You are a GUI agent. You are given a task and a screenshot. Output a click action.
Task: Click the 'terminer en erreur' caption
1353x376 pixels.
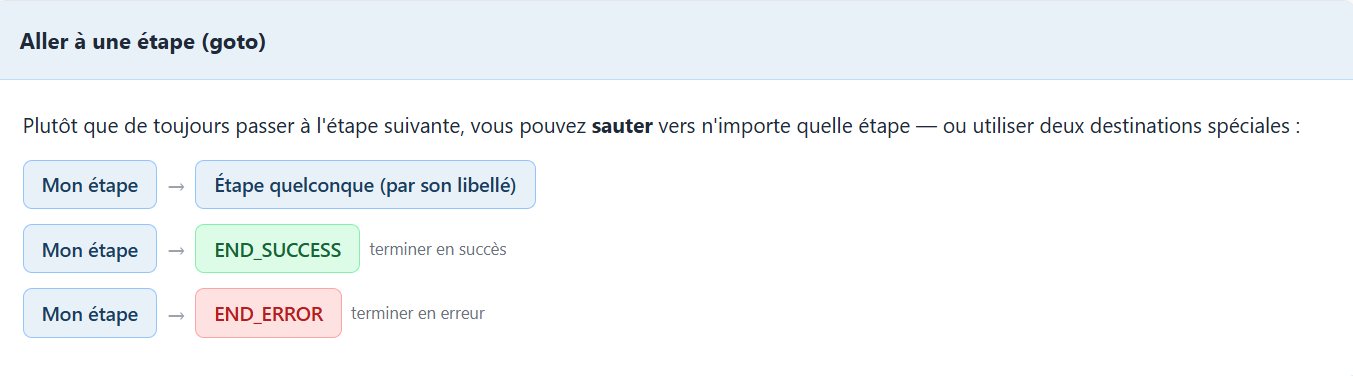pyautogui.click(x=418, y=313)
